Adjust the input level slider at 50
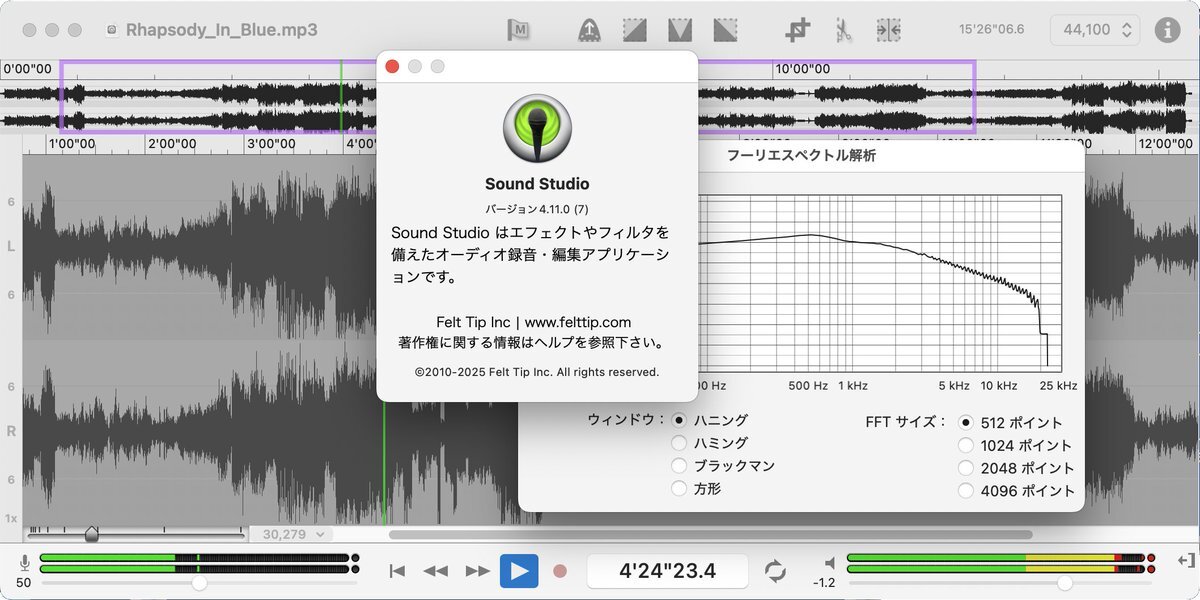1200x600 pixels. point(199,582)
